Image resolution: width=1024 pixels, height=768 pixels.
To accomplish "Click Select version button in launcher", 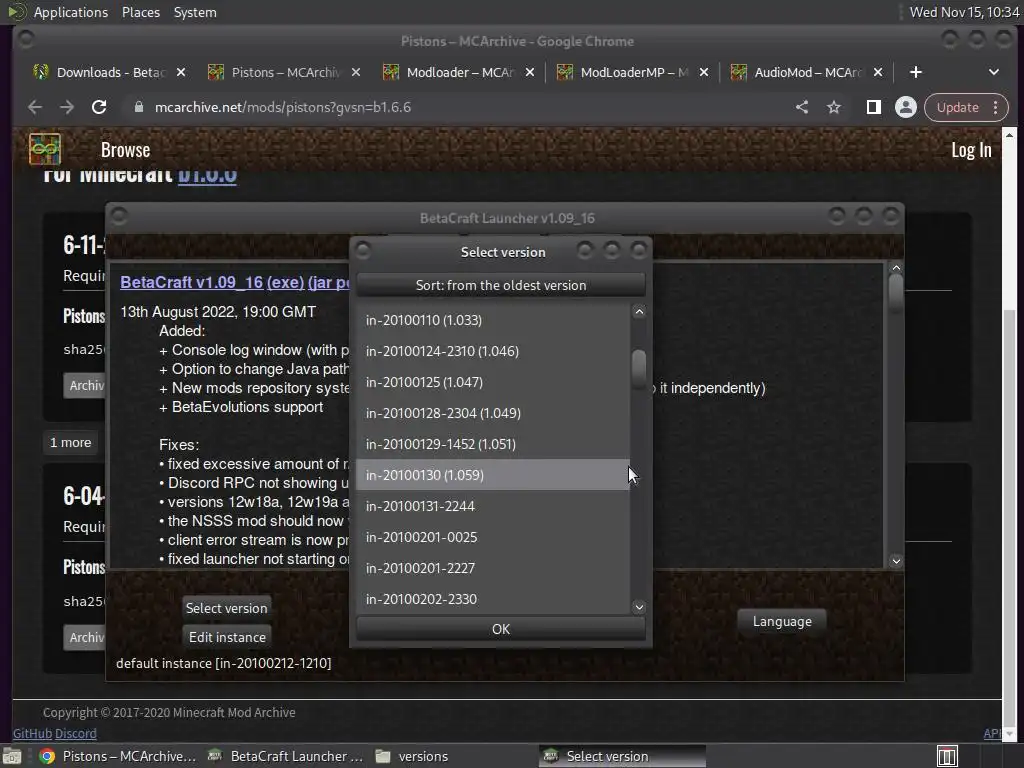I will pos(226,608).
